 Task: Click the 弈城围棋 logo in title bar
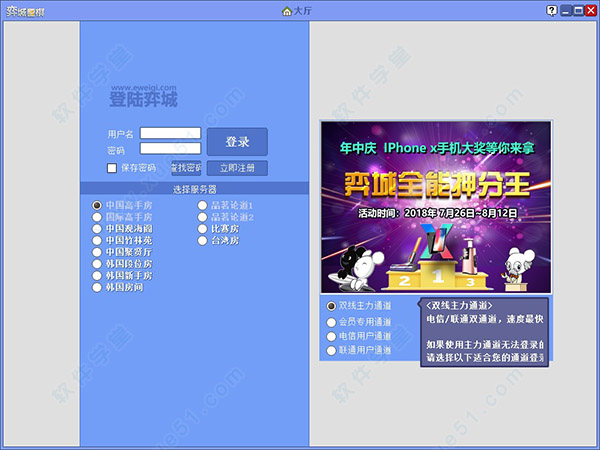coord(25,12)
